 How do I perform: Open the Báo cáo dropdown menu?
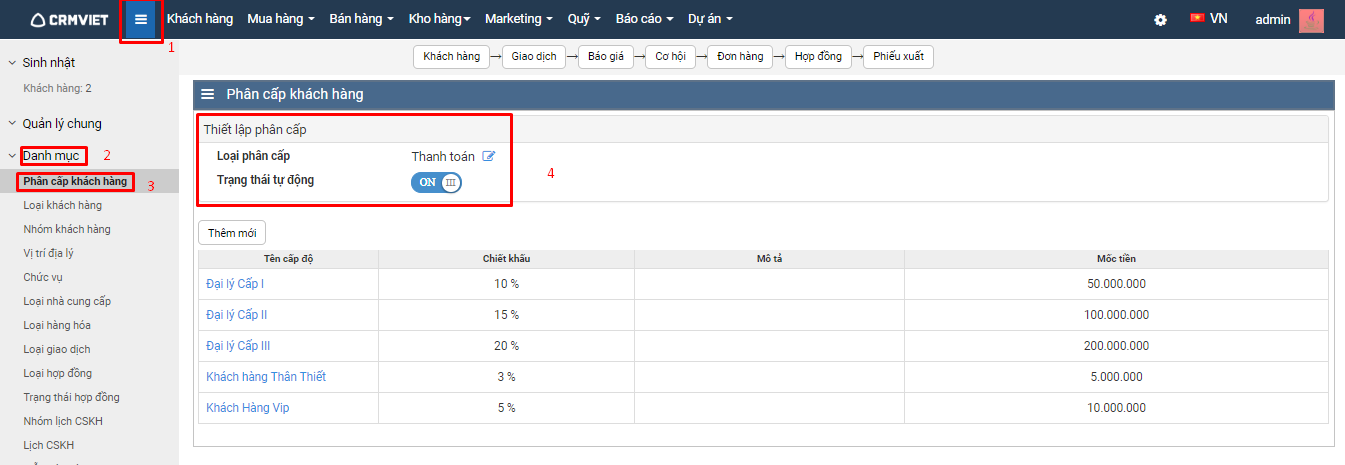(644, 19)
